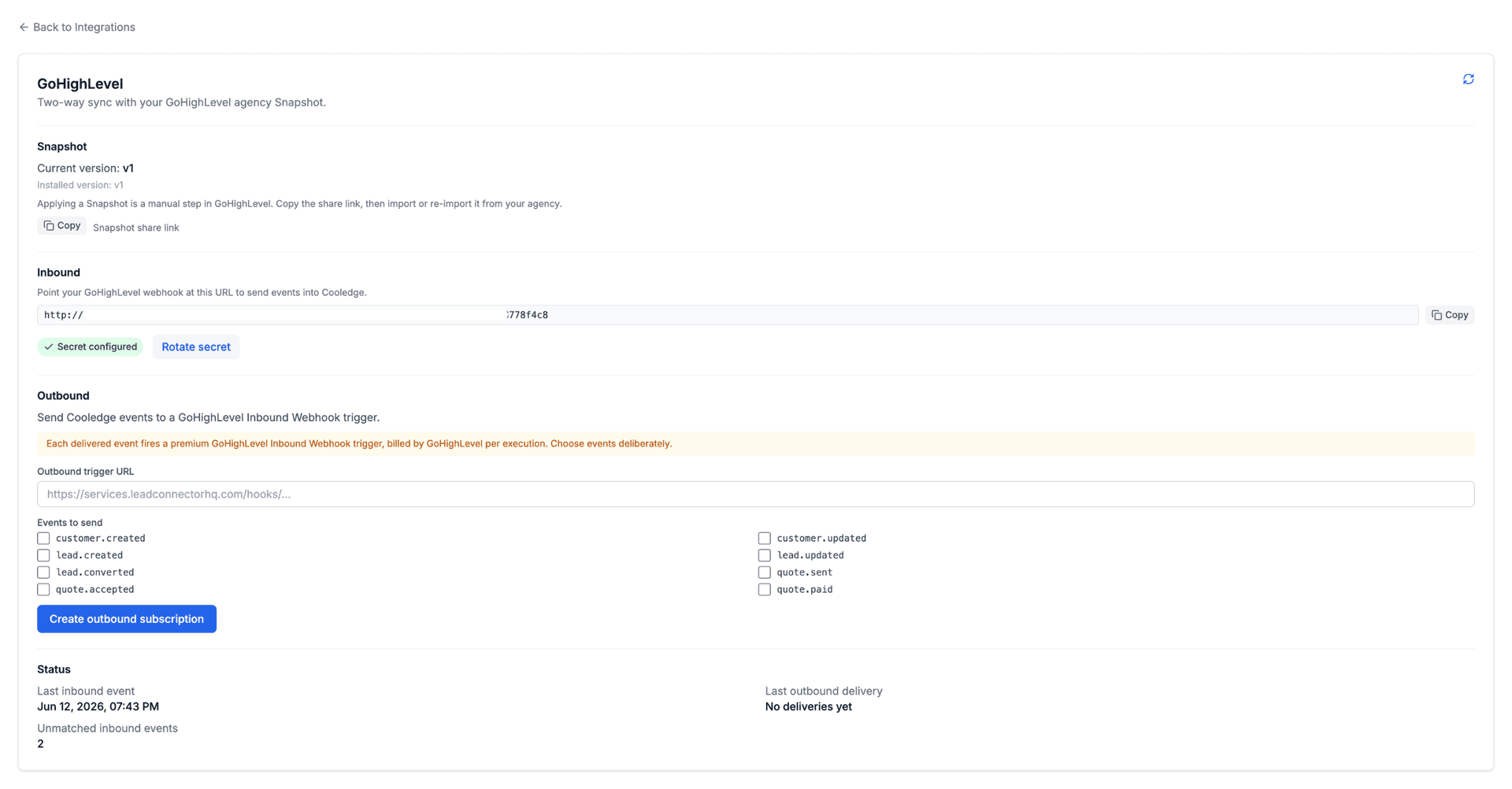The image size is (1512, 789).
Task: Check the lead.converted event
Action: (x=43, y=572)
